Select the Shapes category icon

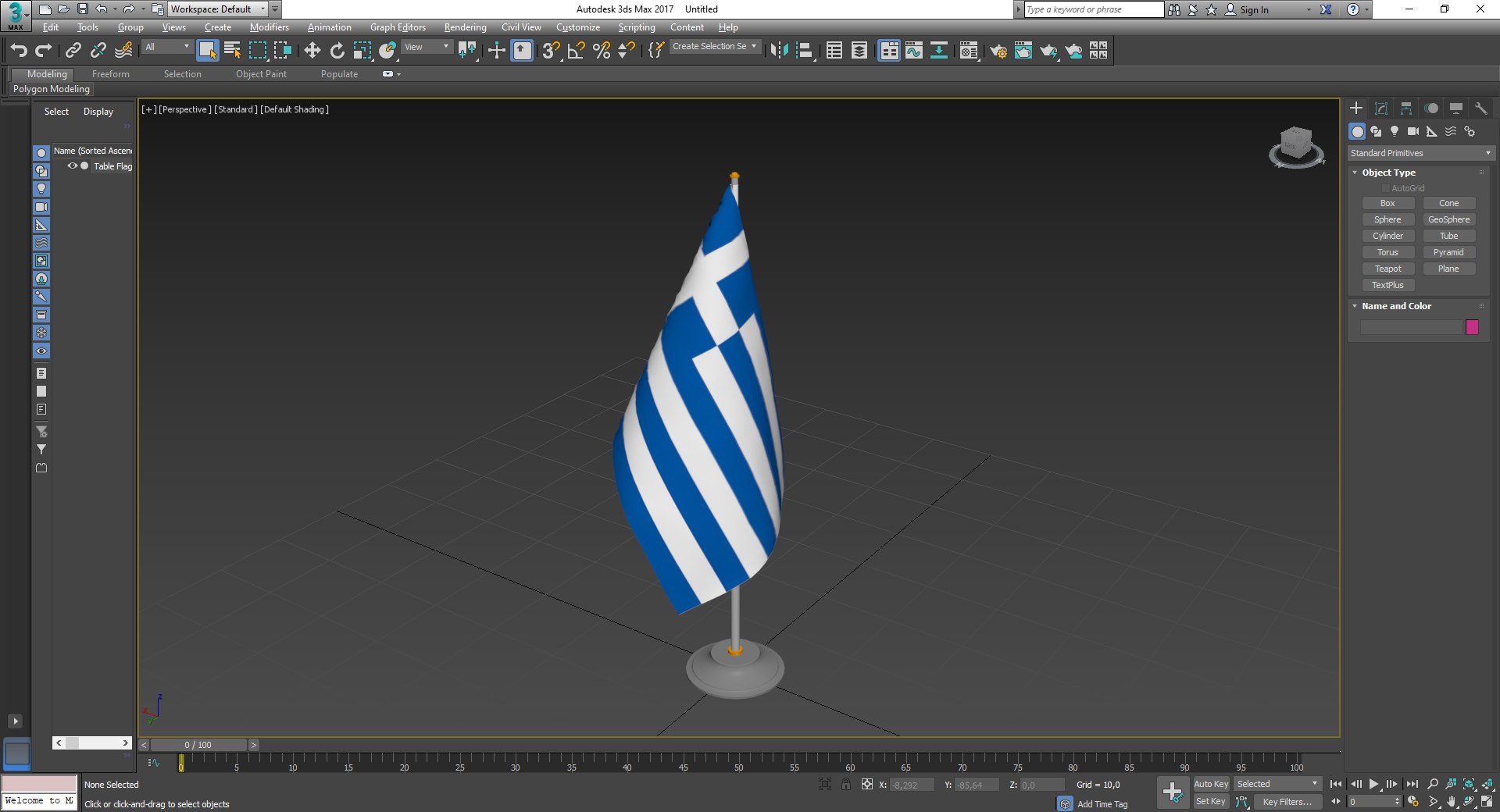pos(1376,131)
